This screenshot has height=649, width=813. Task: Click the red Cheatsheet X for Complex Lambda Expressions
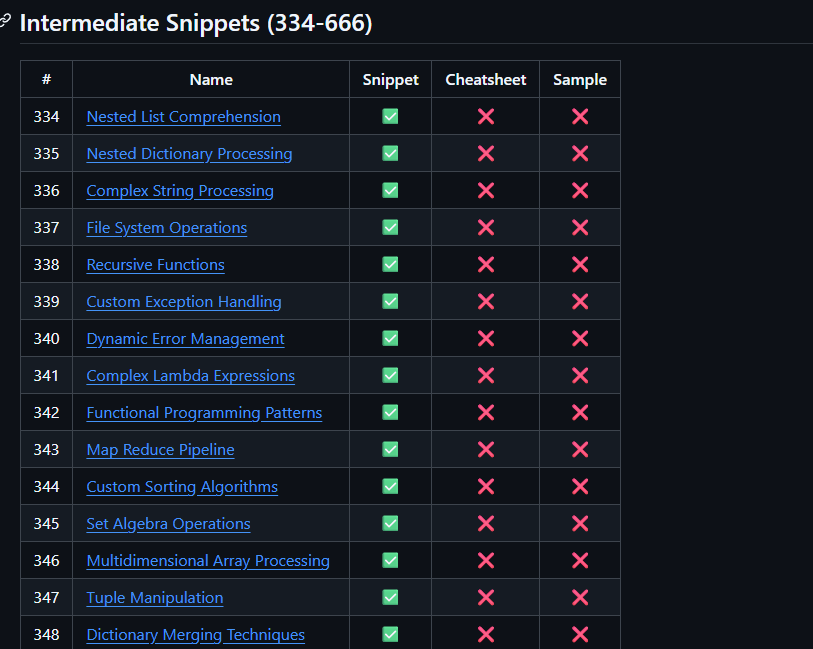[485, 375]
